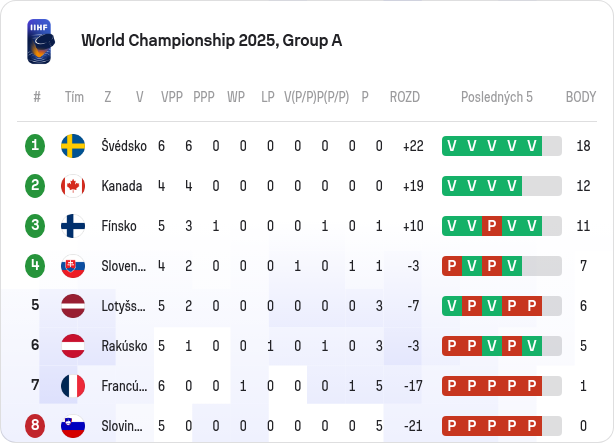Click the Posledných 5 column header
The height and width of the screenshot is (443, 614).
(497, 97)
